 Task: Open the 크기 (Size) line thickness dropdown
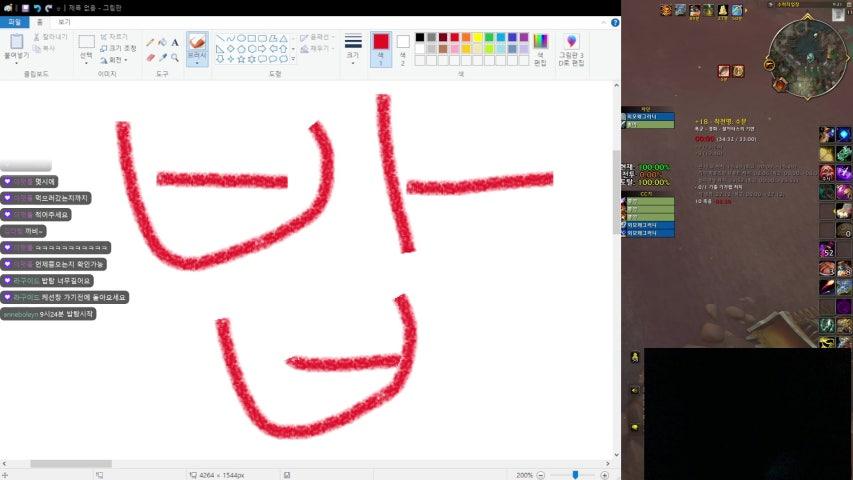[353, 50]
